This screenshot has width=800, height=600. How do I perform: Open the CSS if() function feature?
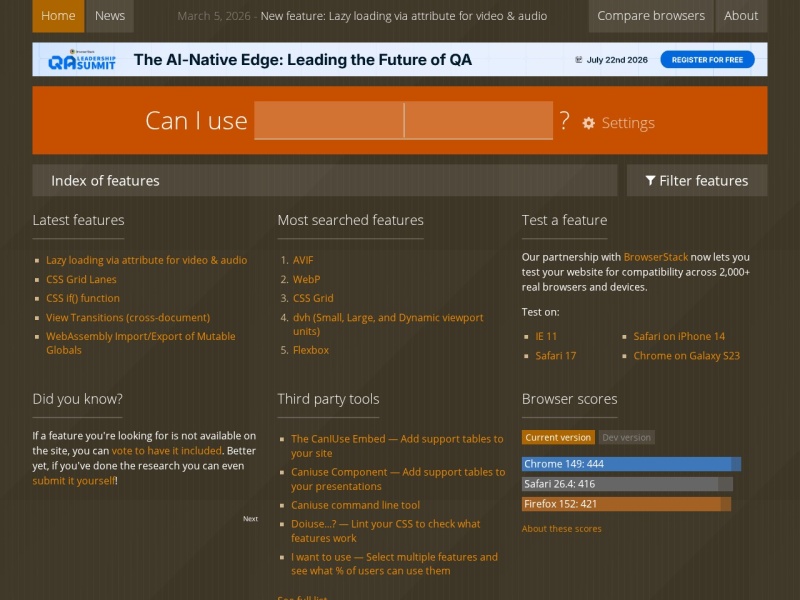[x=83, y=298]
